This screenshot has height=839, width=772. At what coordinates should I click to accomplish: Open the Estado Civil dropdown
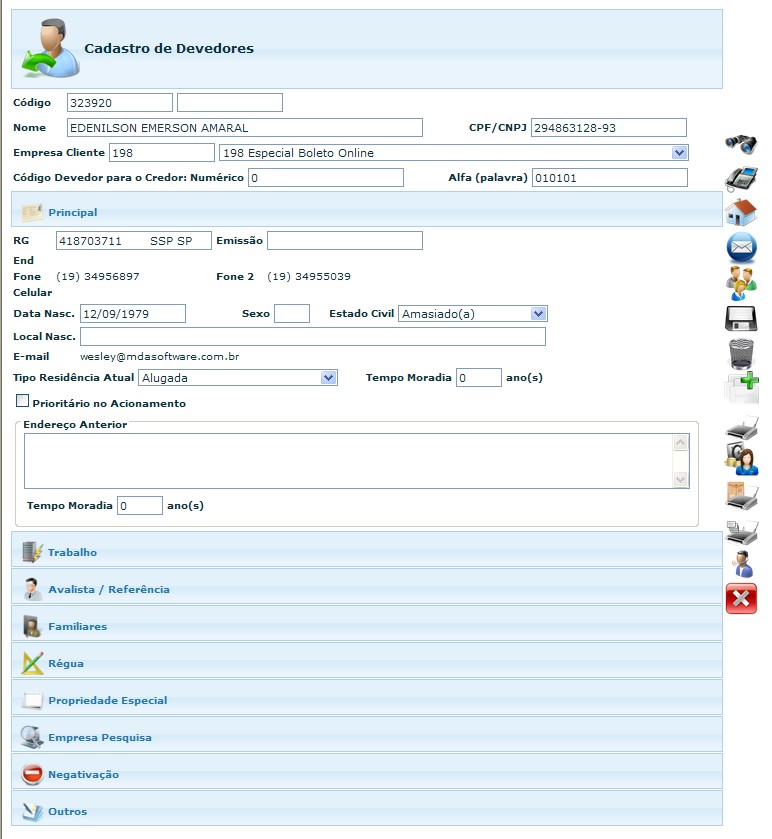(x=538, y=314)
